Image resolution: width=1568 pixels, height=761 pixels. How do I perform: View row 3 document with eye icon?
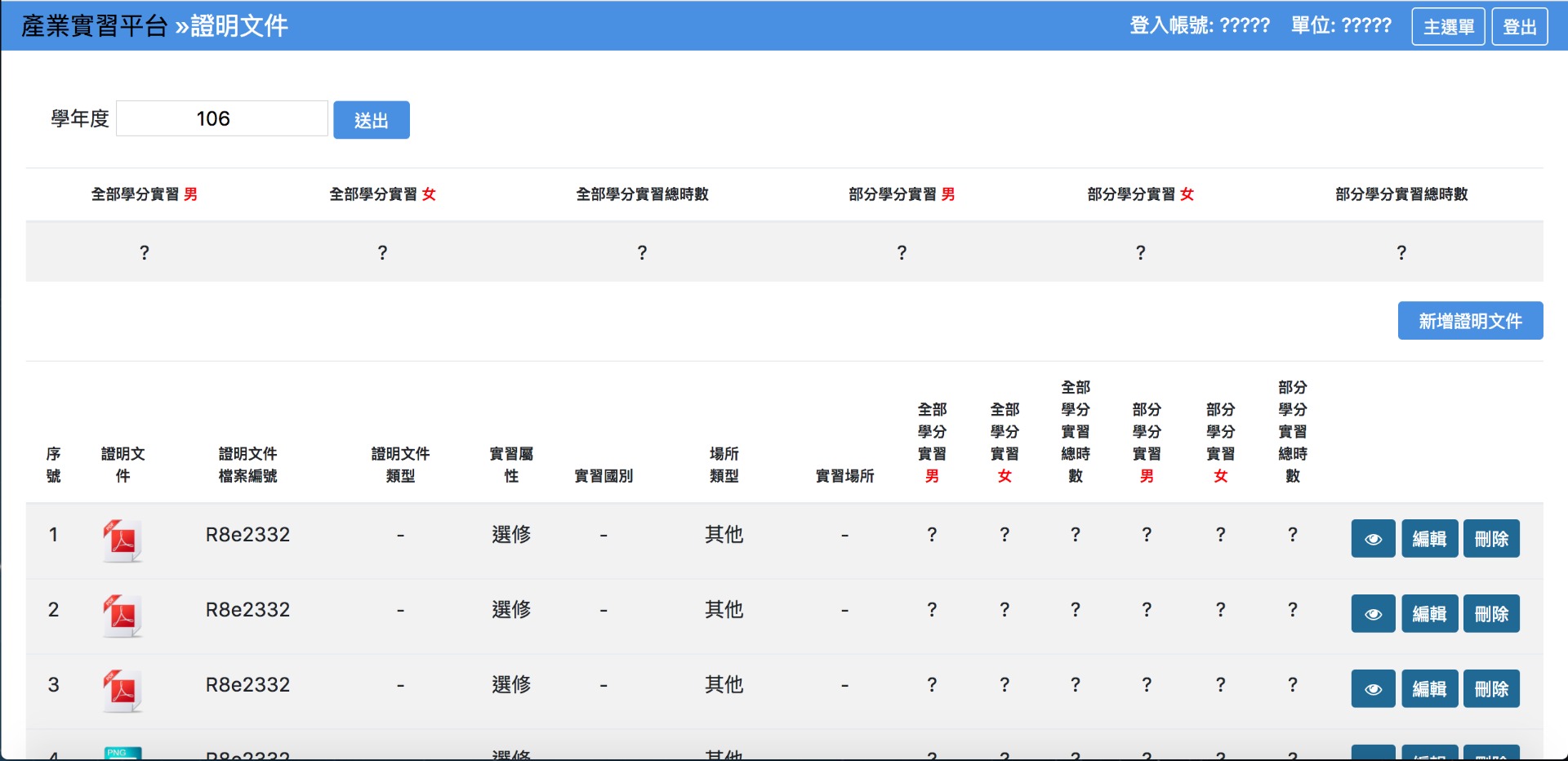coord(1373,689)
